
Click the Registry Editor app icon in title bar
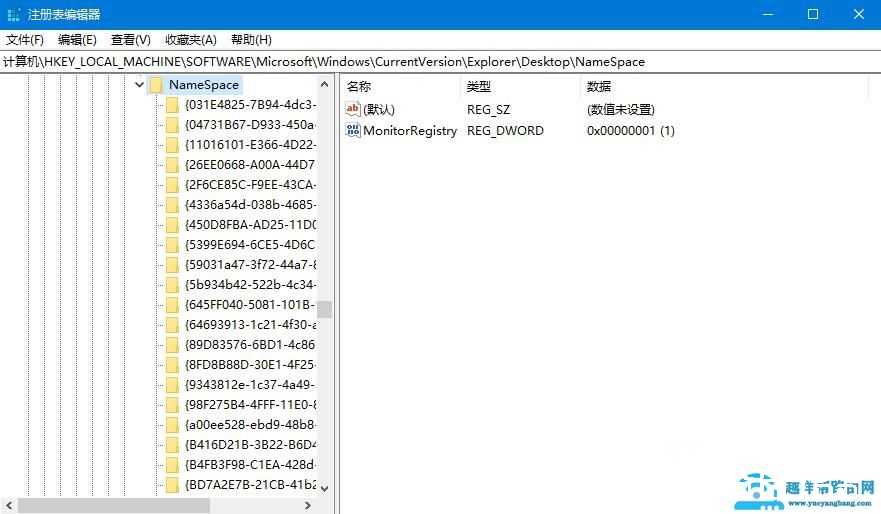tap(13, 15)
